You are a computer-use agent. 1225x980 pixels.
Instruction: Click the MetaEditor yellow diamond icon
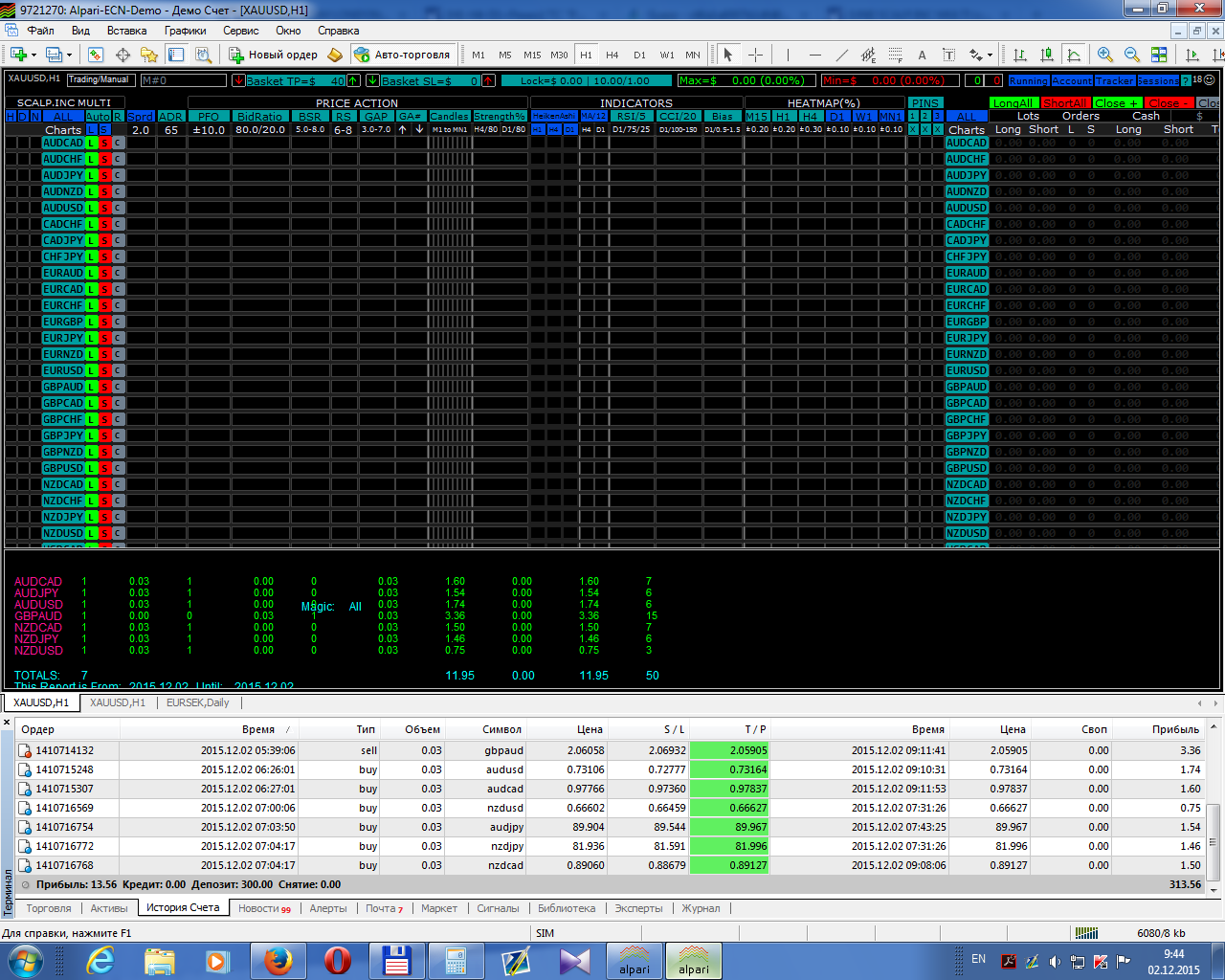point(335,55)
